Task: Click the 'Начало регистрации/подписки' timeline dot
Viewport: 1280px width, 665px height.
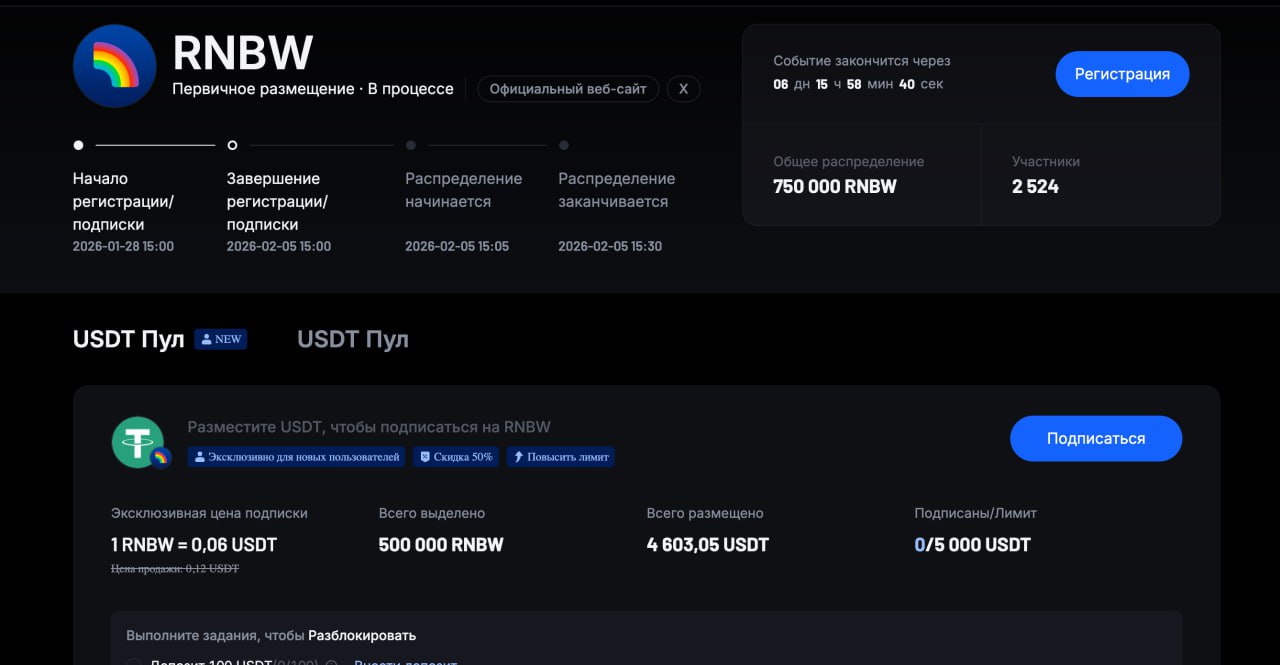Action: (x=79, y=145)
